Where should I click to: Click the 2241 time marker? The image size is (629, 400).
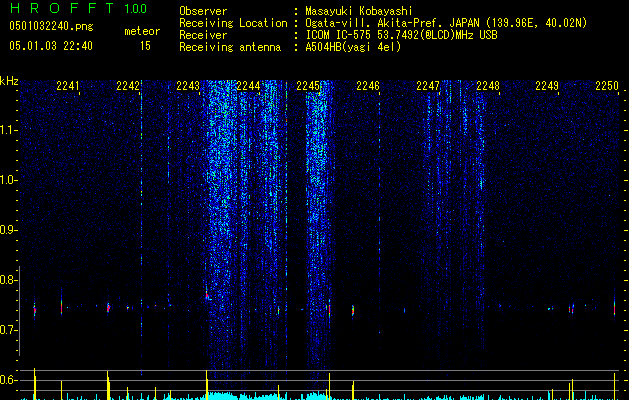point(68,86)
